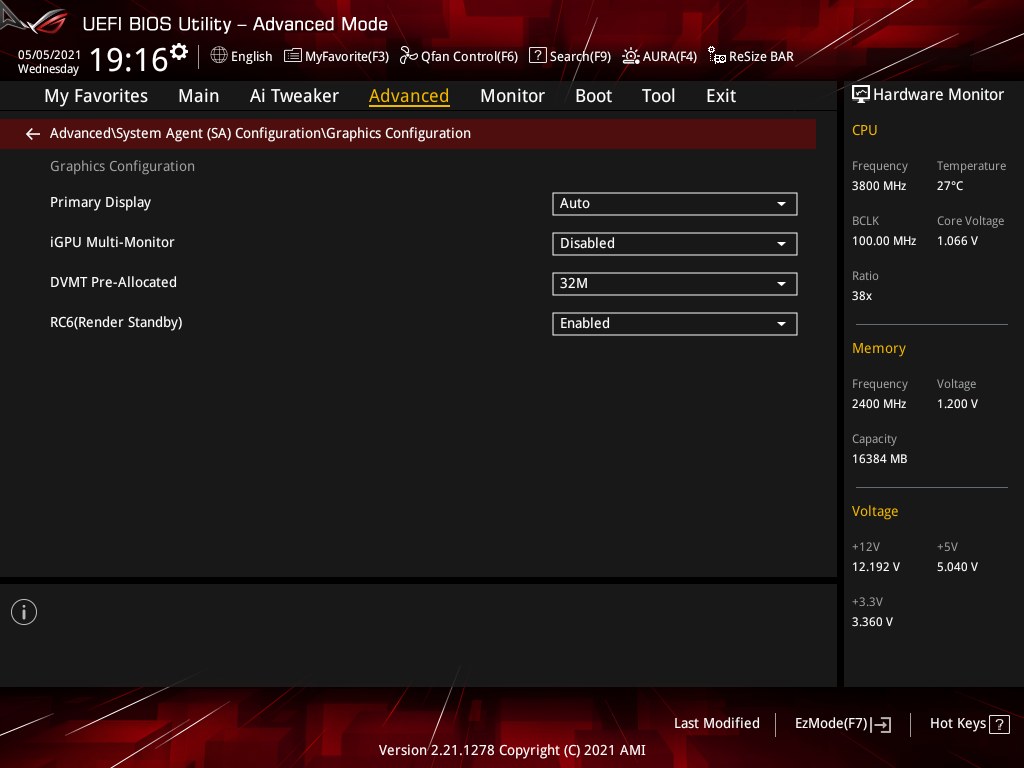The image size is (1024, 768).
Task: Click the Graphics Configuration heading
Action: point(122,167)
